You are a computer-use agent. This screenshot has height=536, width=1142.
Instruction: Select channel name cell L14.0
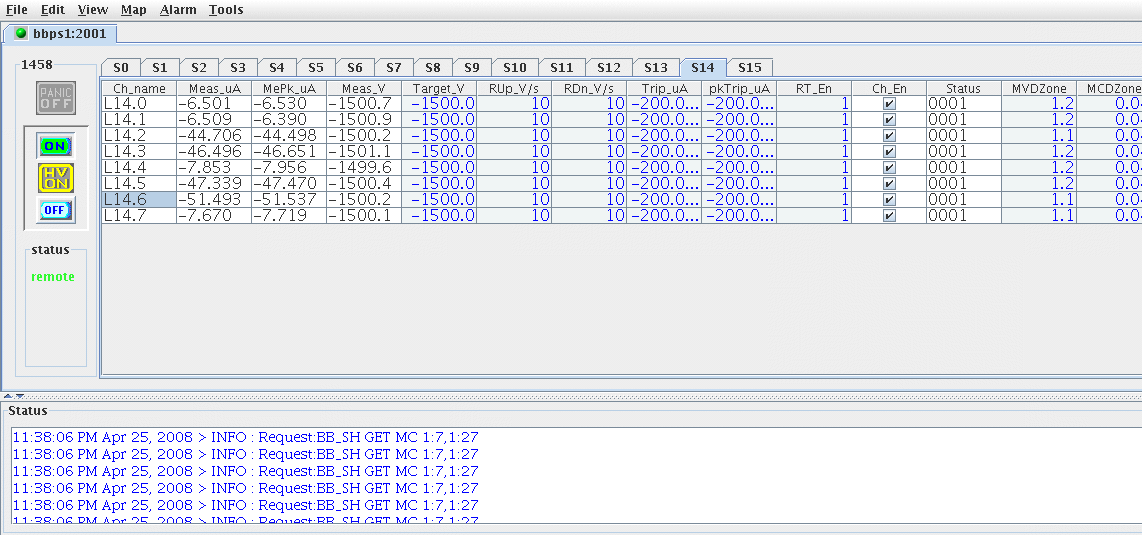click(139, 104)
